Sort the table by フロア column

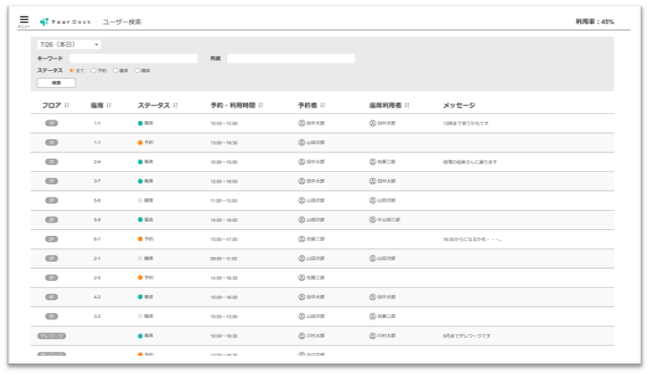[x=67, y=105]
